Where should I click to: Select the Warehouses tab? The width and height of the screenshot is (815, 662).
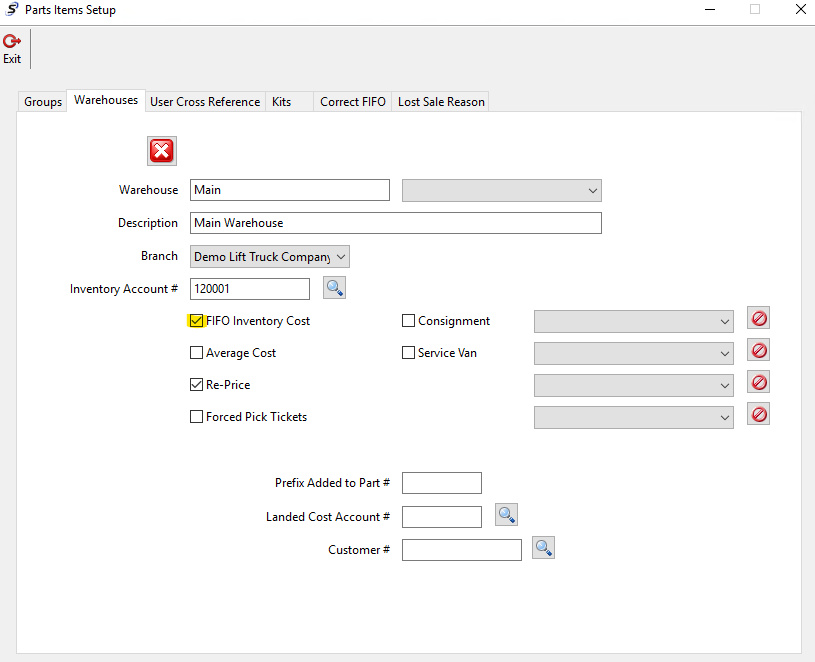(106, 100)
